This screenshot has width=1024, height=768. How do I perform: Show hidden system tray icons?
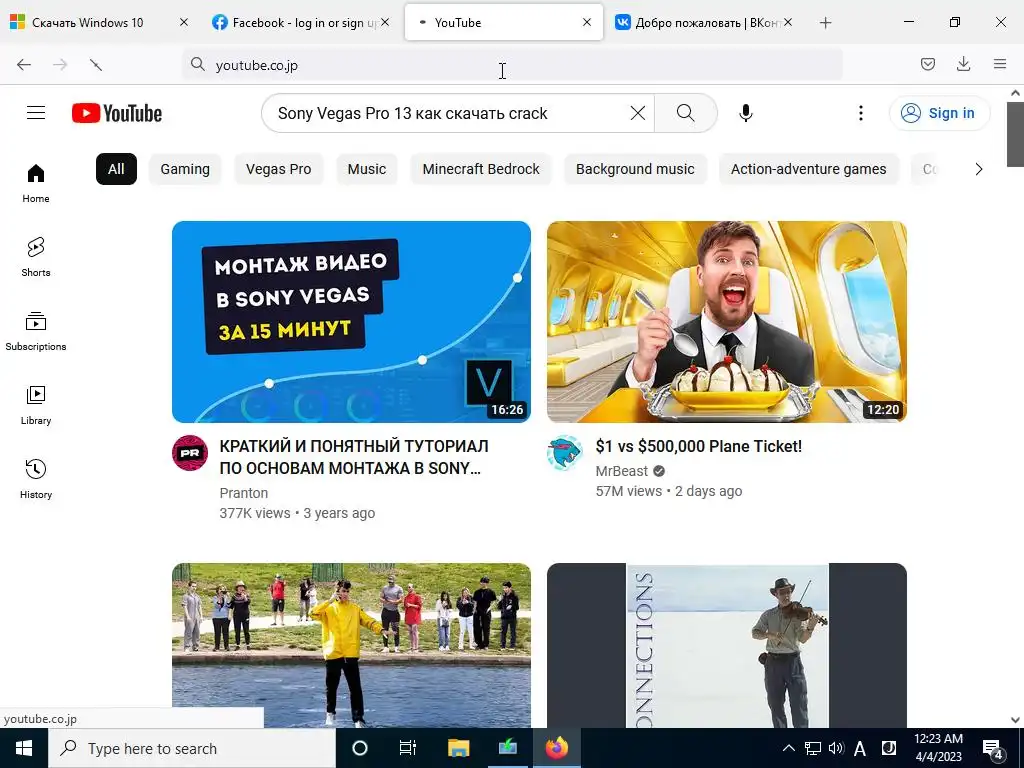[x=789, y=748]
